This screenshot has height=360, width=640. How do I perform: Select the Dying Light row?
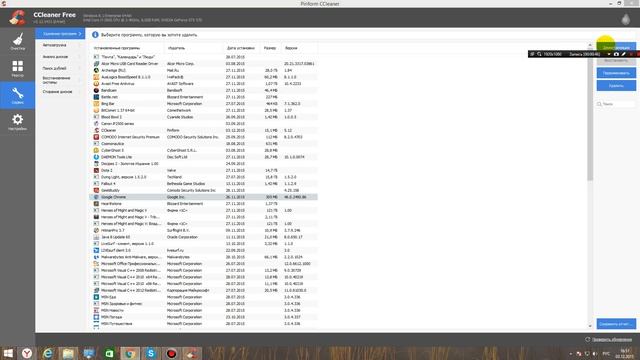point(203,177)
